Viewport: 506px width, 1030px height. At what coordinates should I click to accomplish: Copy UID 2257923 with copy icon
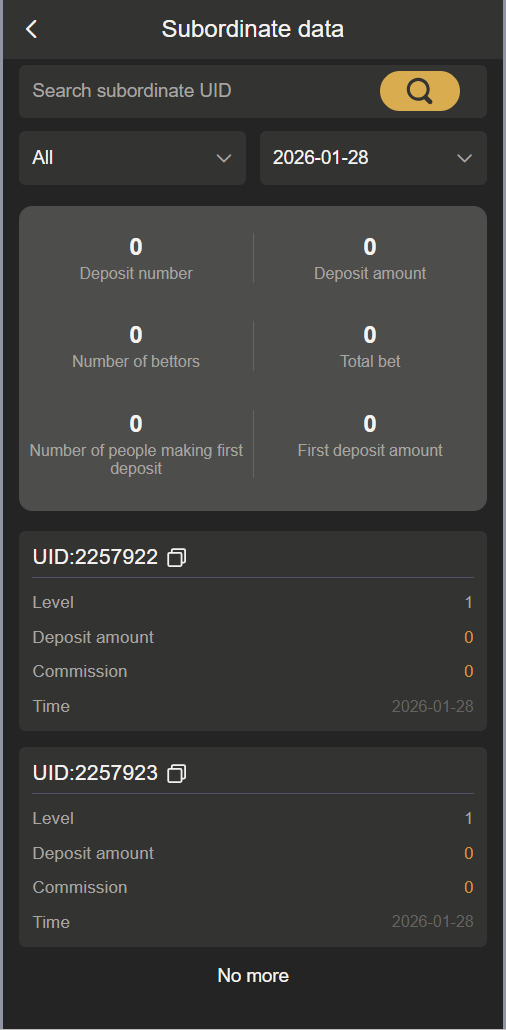(176, 773)
